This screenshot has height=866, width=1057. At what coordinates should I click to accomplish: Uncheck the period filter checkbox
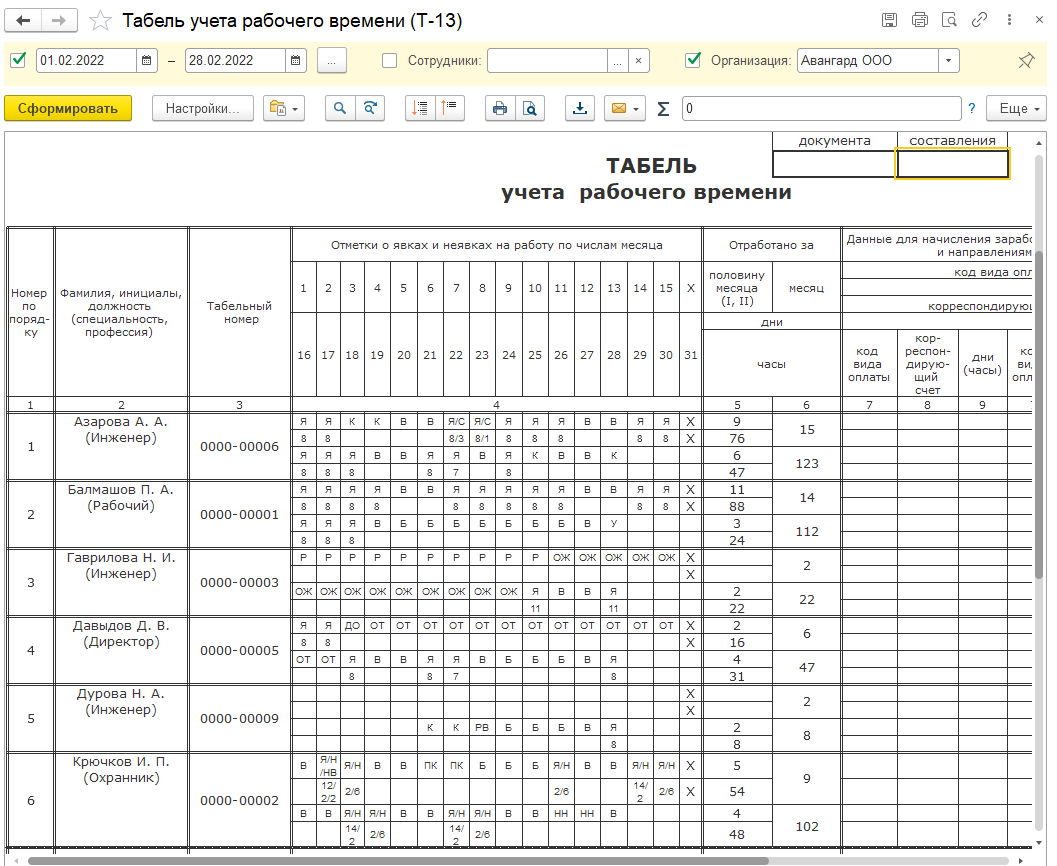18,61
